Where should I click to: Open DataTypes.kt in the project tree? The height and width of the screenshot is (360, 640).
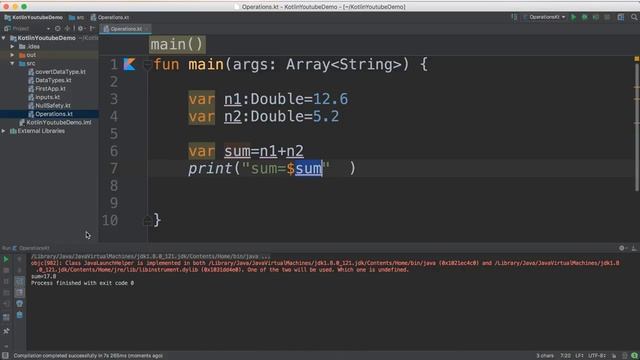pos(49,80)
